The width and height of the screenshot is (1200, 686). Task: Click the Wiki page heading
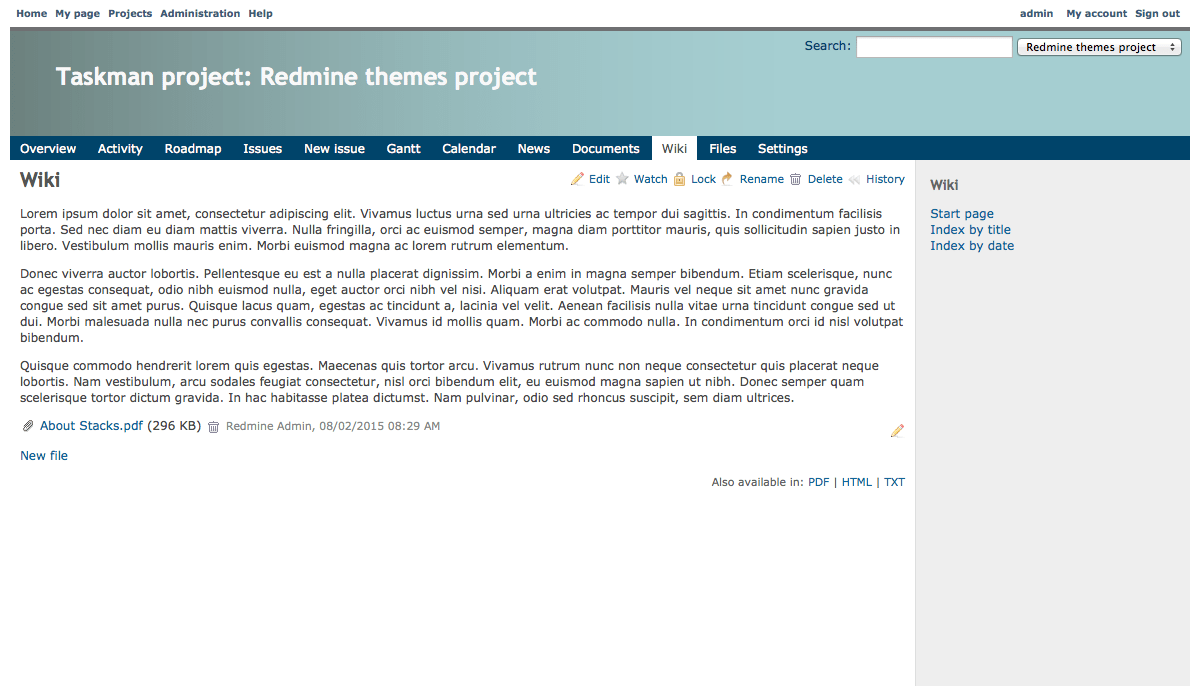(40, 180)
